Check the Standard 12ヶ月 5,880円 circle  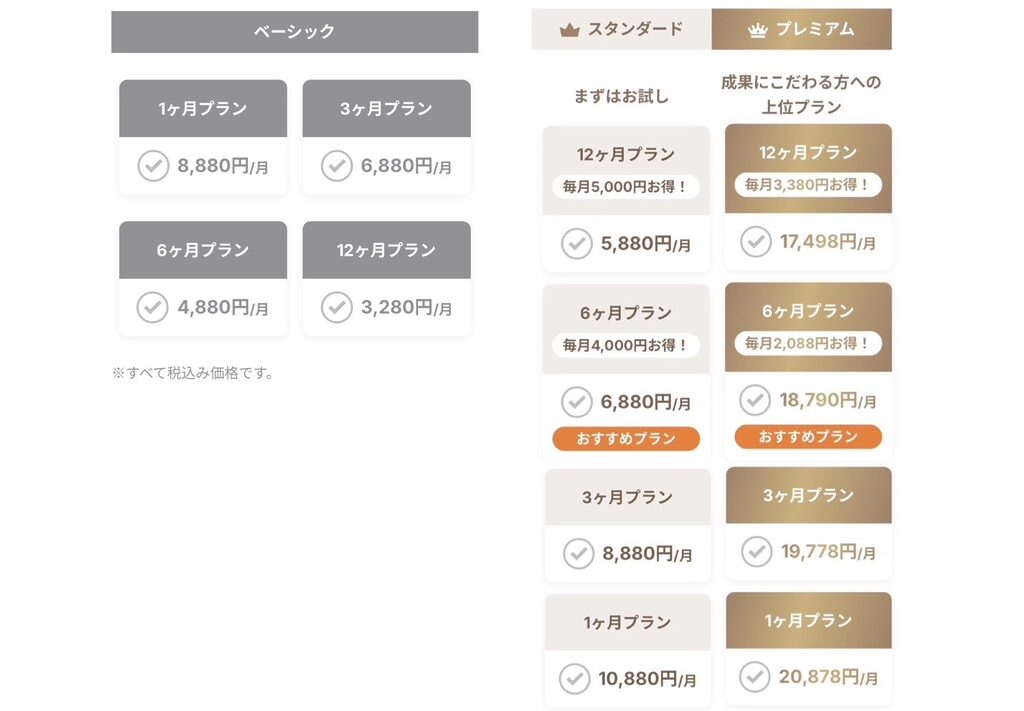click(577, 244)
